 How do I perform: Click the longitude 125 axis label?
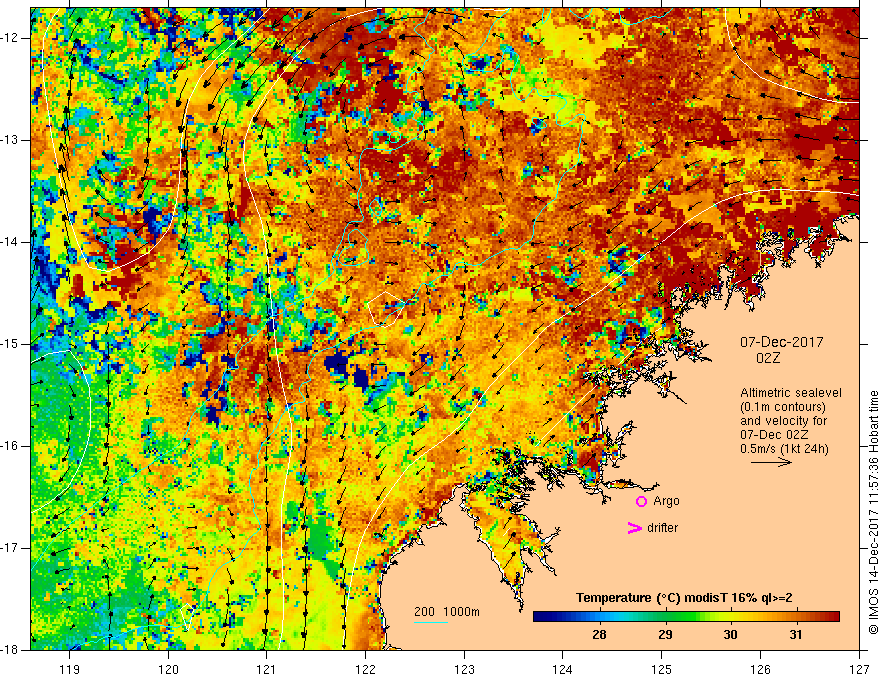pyautogui.click(x=662, y=669)
